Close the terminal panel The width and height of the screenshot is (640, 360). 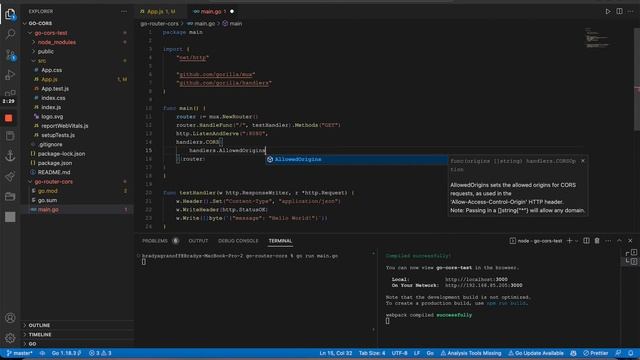click(x=630, y=241)
